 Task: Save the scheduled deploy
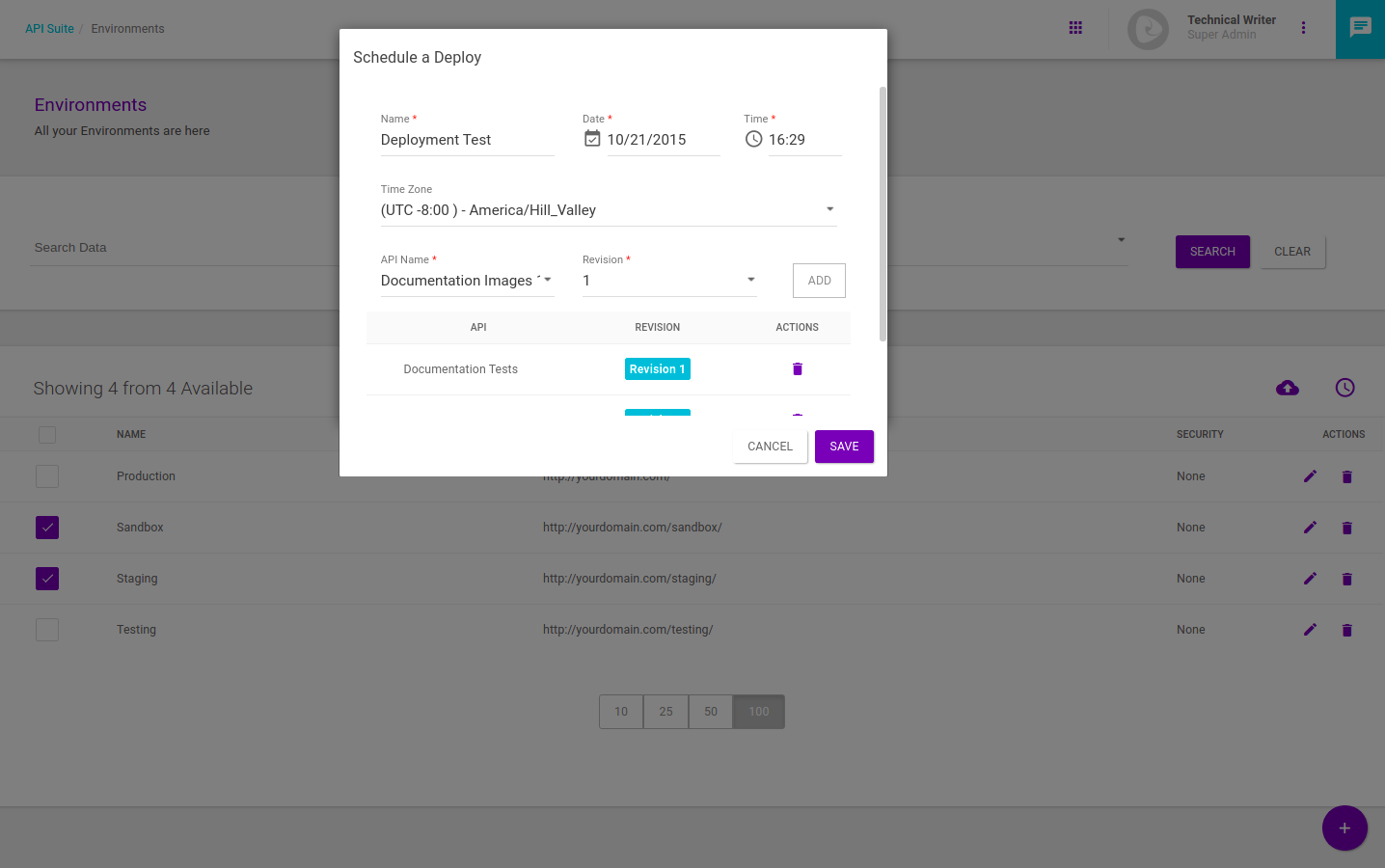click(843, 446)
